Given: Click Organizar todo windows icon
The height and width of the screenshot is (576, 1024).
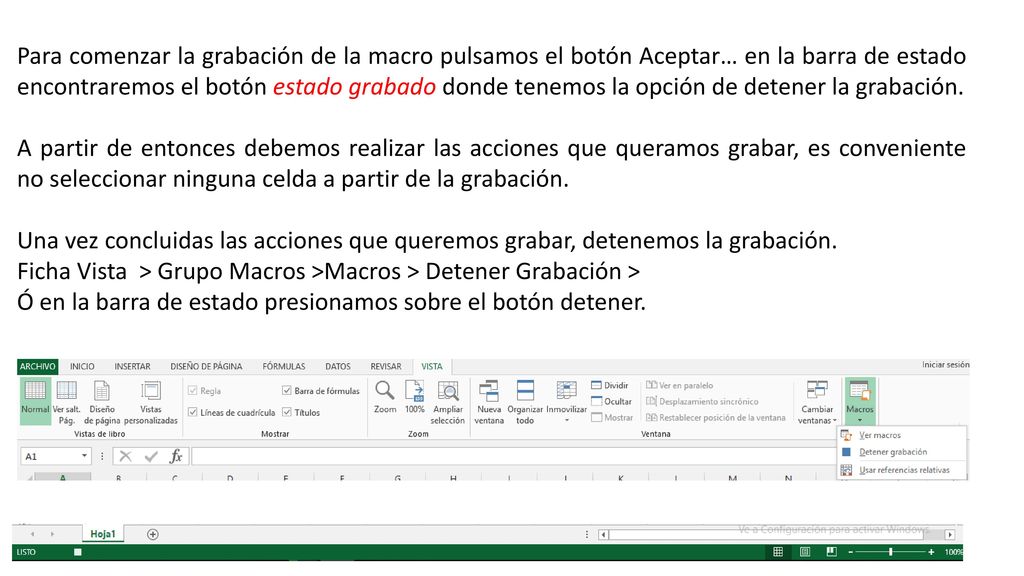Looking at the screenshot, I should pos(525,401).
